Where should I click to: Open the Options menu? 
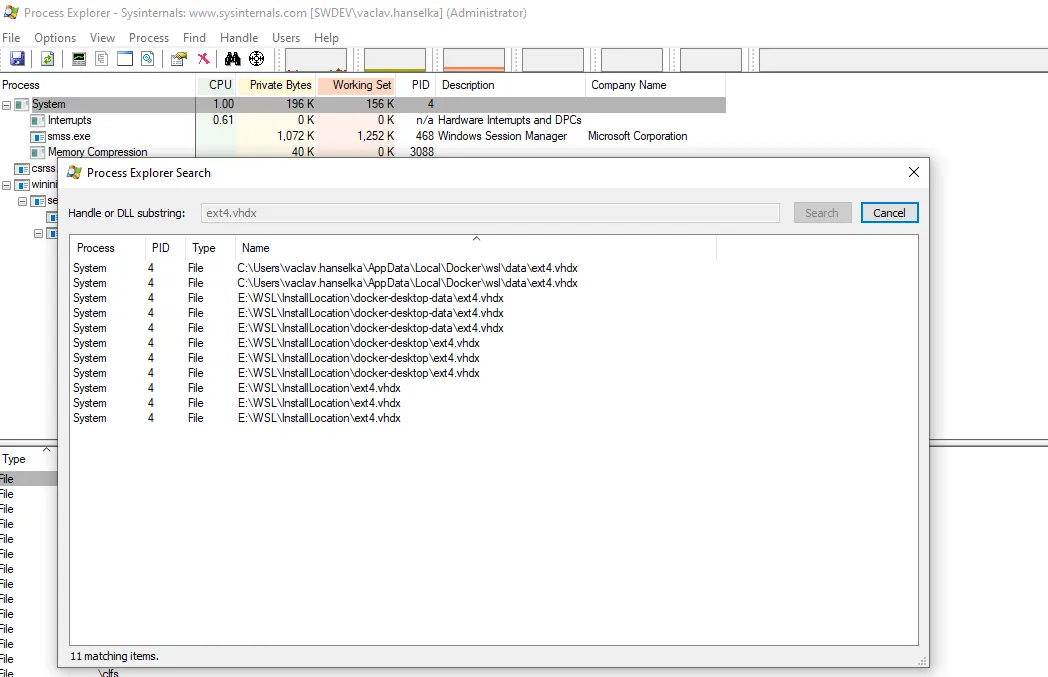(x=55, y=37)
